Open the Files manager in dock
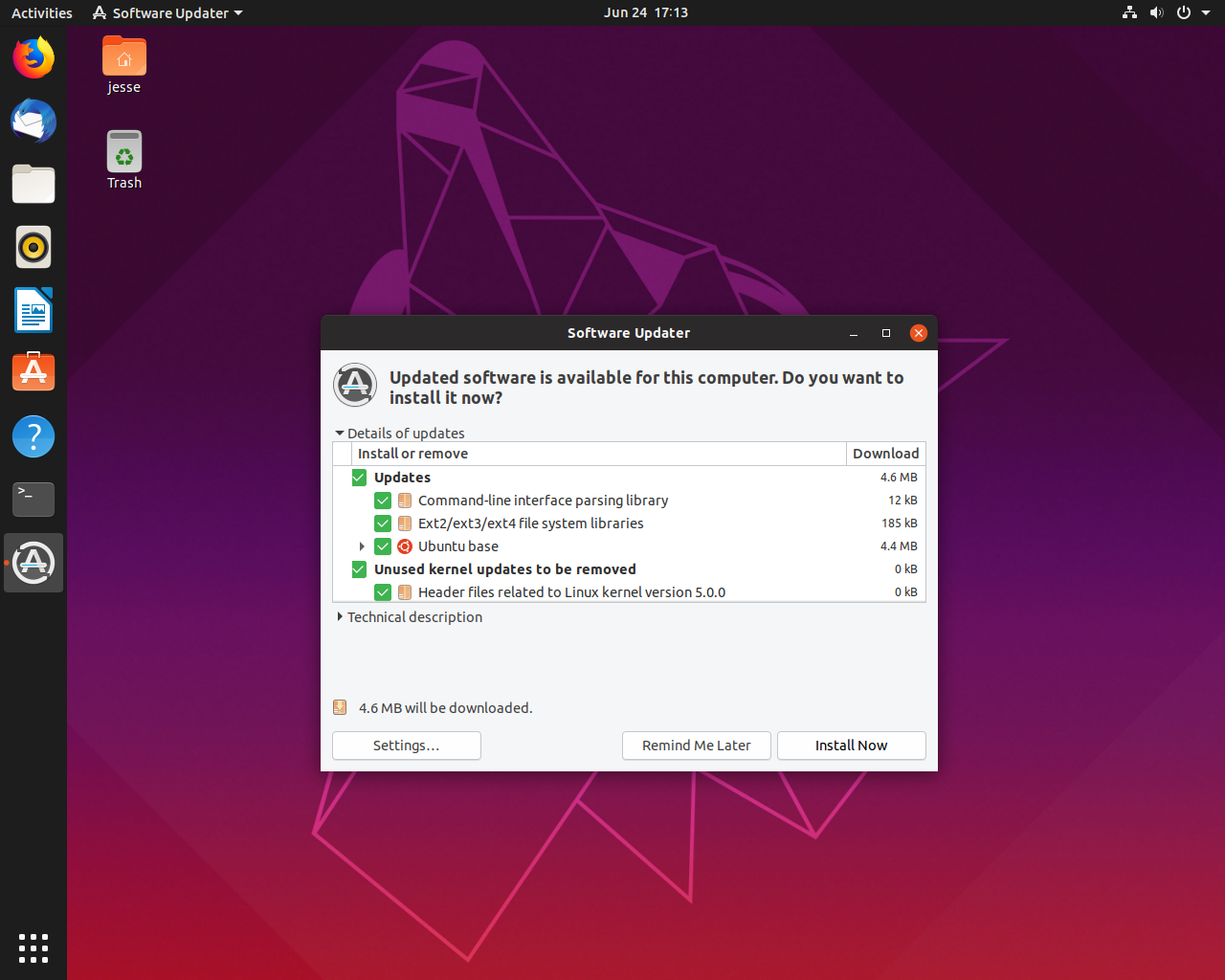 (33, 184)
